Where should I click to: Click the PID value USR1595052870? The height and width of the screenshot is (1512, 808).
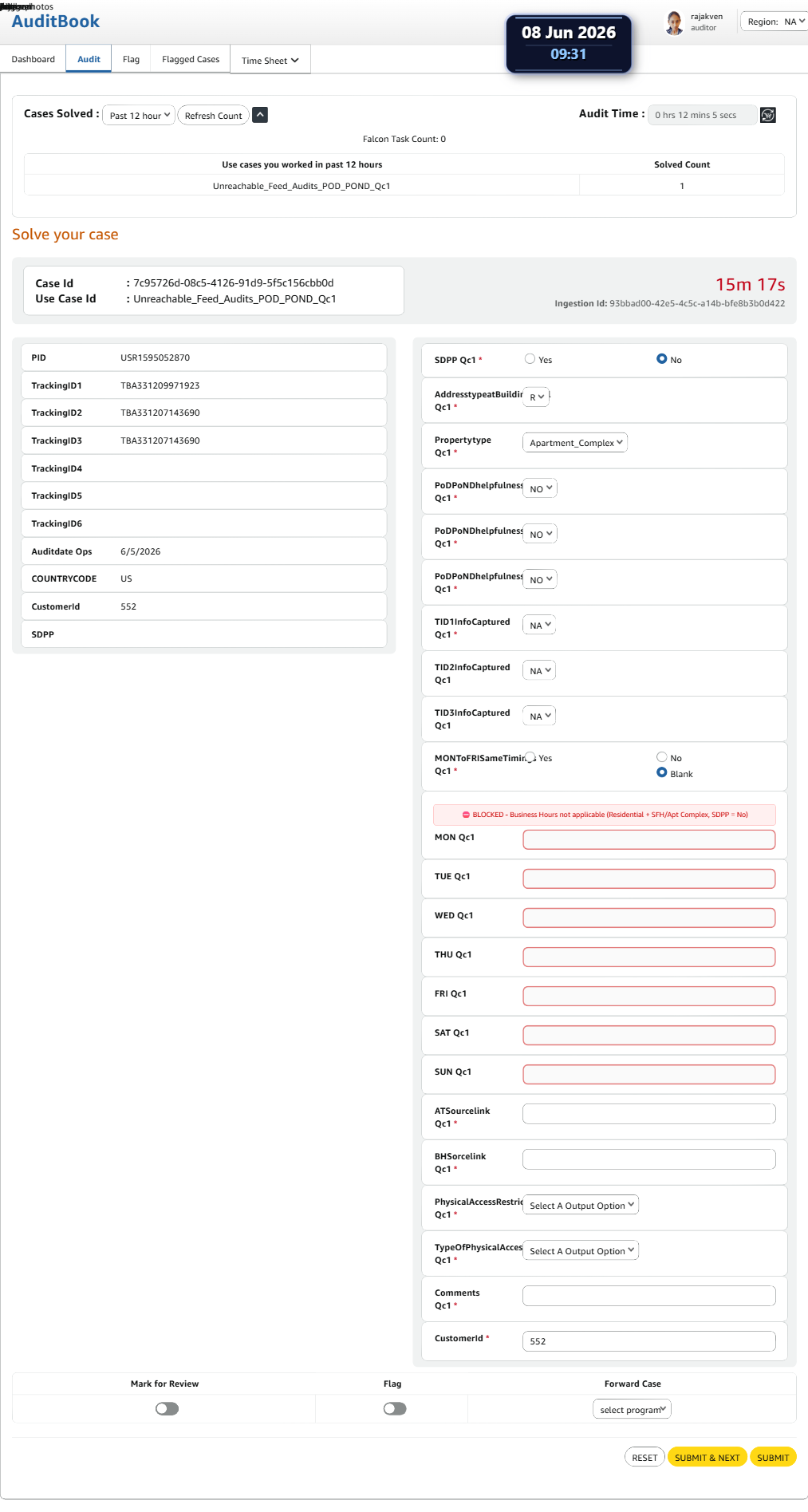pyautogui.click(x=156, y=357)
